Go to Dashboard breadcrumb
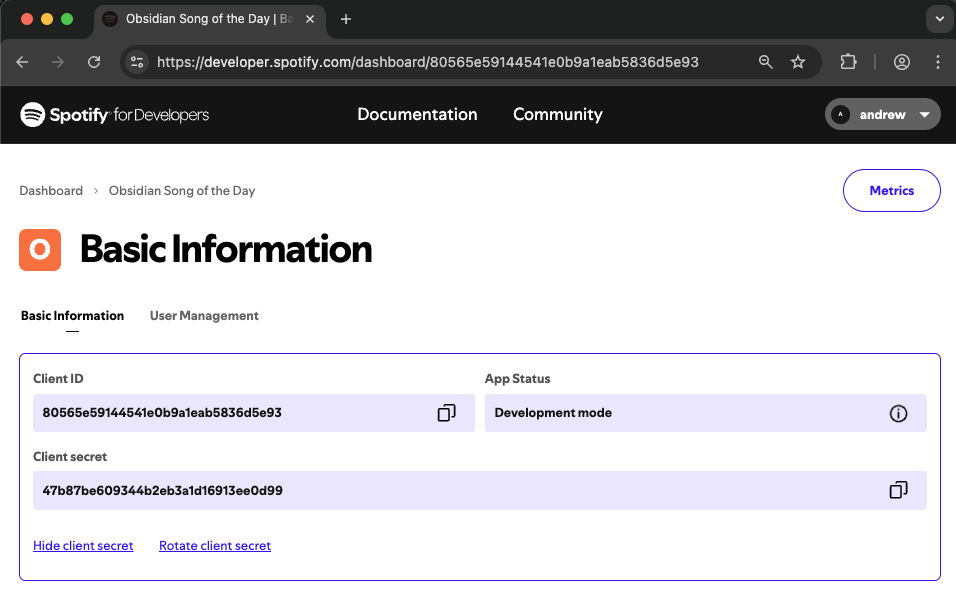The height and width of the screenshot is (590, 956). pyautogui.click(x=51, y=191)
